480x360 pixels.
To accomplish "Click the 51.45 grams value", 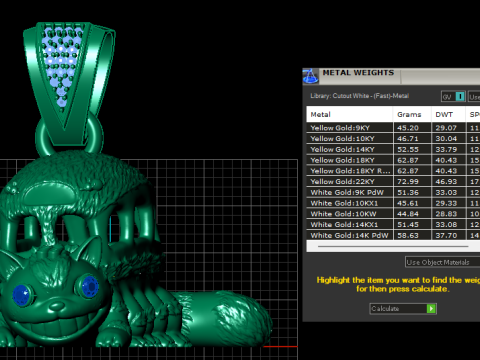I will pos(408,224).
